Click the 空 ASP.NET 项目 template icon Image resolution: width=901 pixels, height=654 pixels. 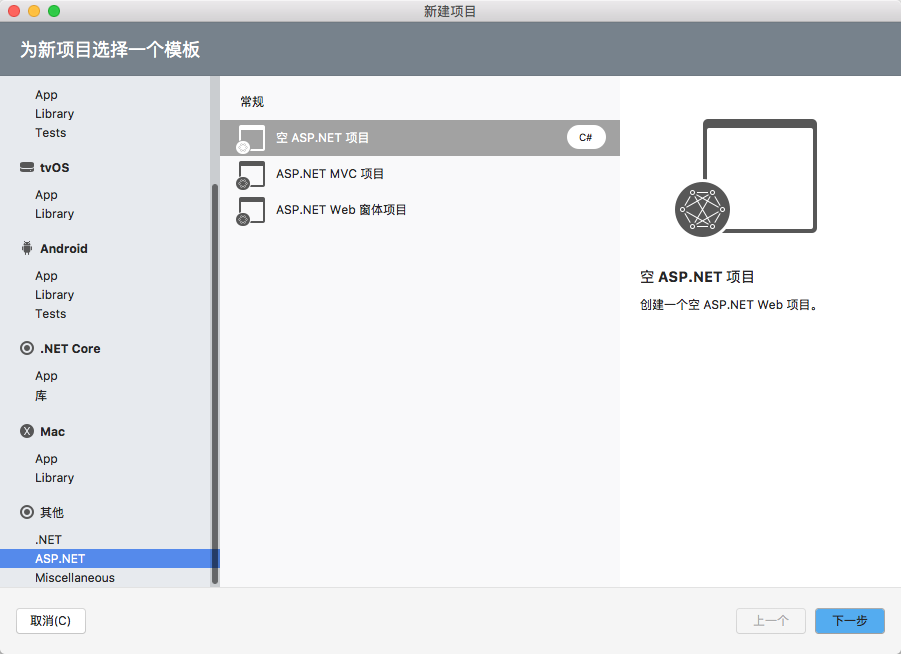251,139
